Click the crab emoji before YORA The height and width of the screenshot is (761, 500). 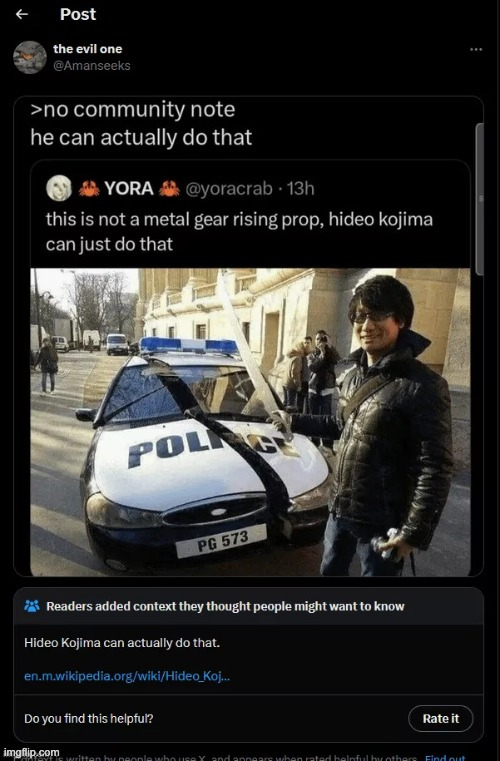click(89, 188)
